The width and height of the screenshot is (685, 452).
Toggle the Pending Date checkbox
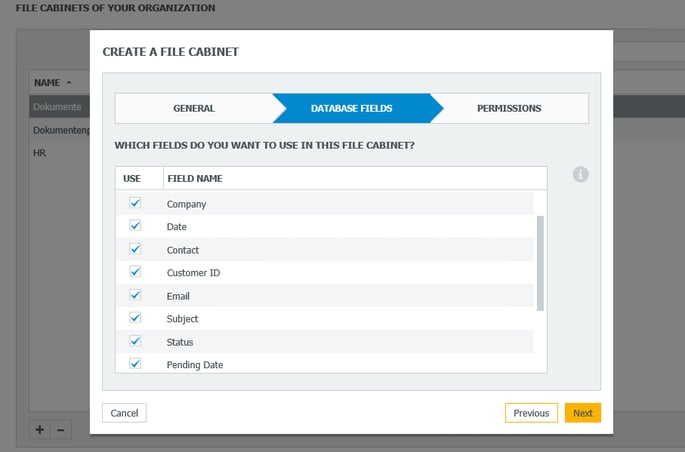(135, 364)
